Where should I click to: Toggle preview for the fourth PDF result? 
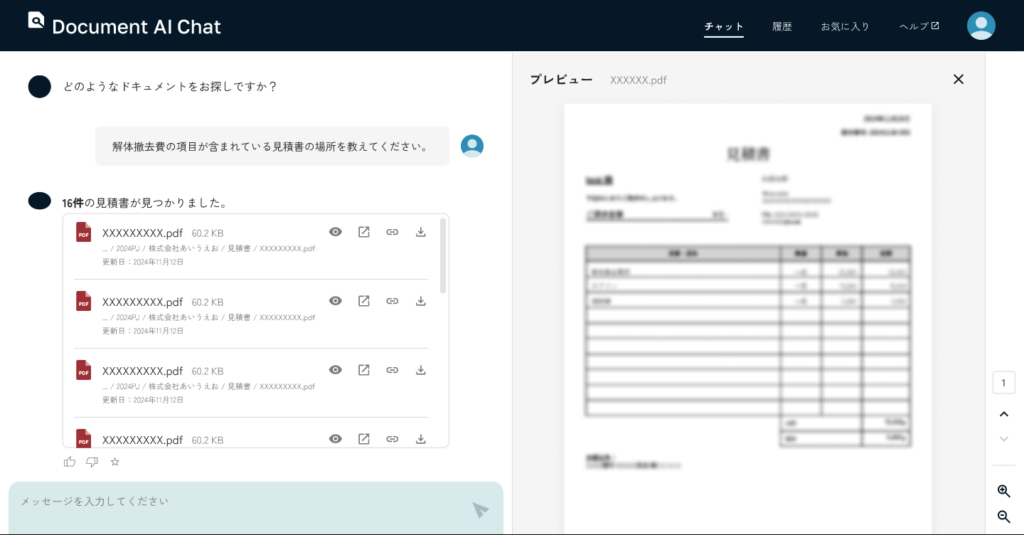coord(336,439)
